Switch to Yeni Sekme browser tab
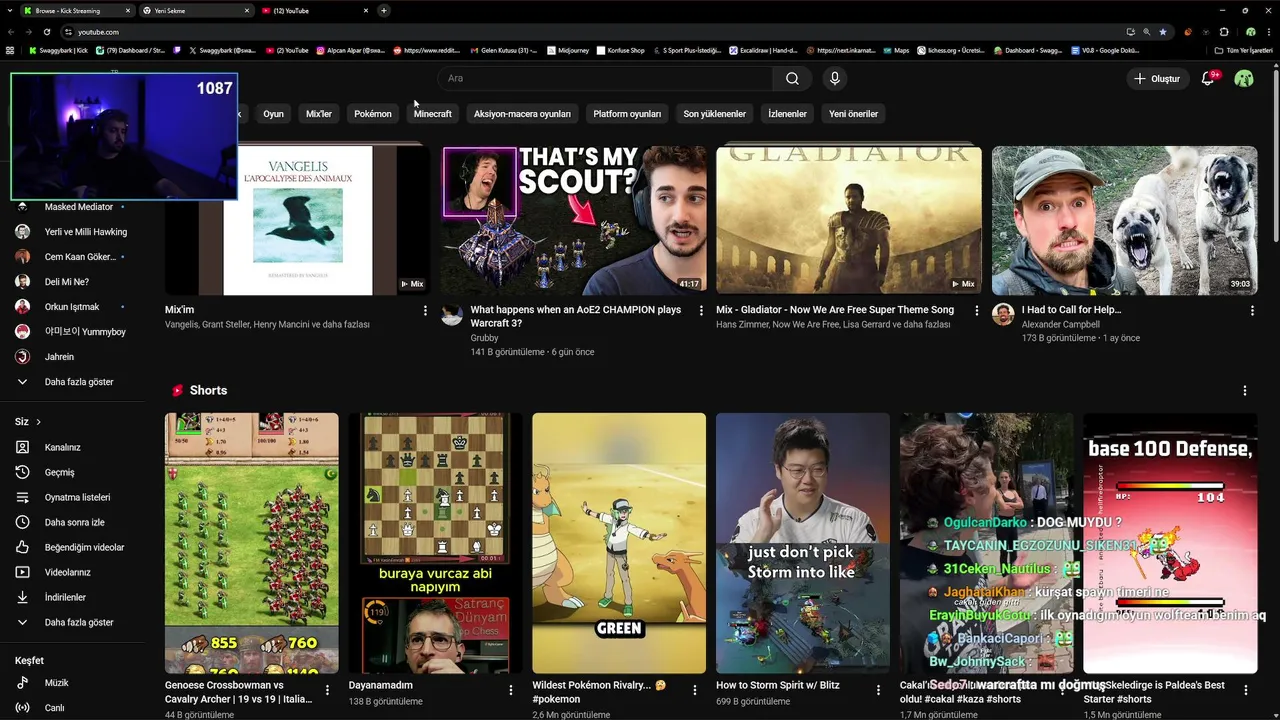The height and width of the screenshot is (720, 1280). click(196, 10)
